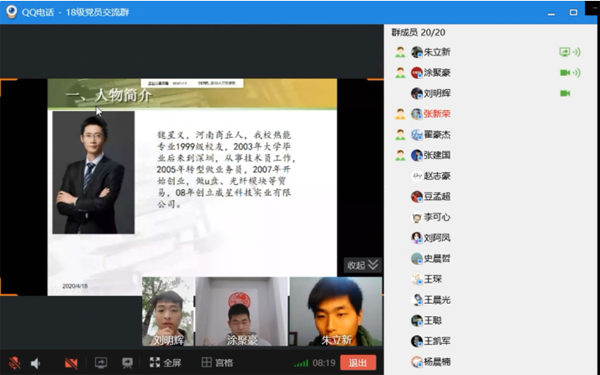Image resolution: width=600 pixels, height=375 pixels.
Task: Click the red 退出 button
Action: click(358, 363)
